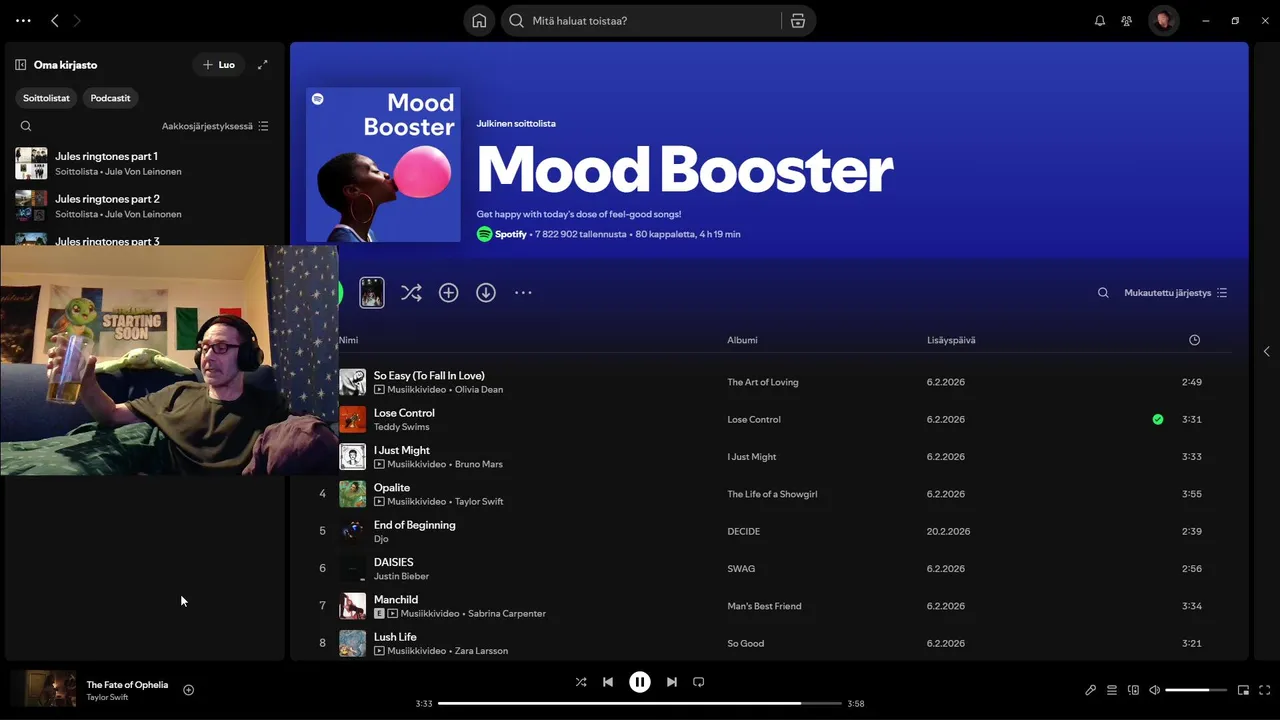Image resolution: width=1280 pixels, height=720 pixels.
Task: Open Aakkosjärjestyksessä sort dropdown
Action: tap(215, 126)
